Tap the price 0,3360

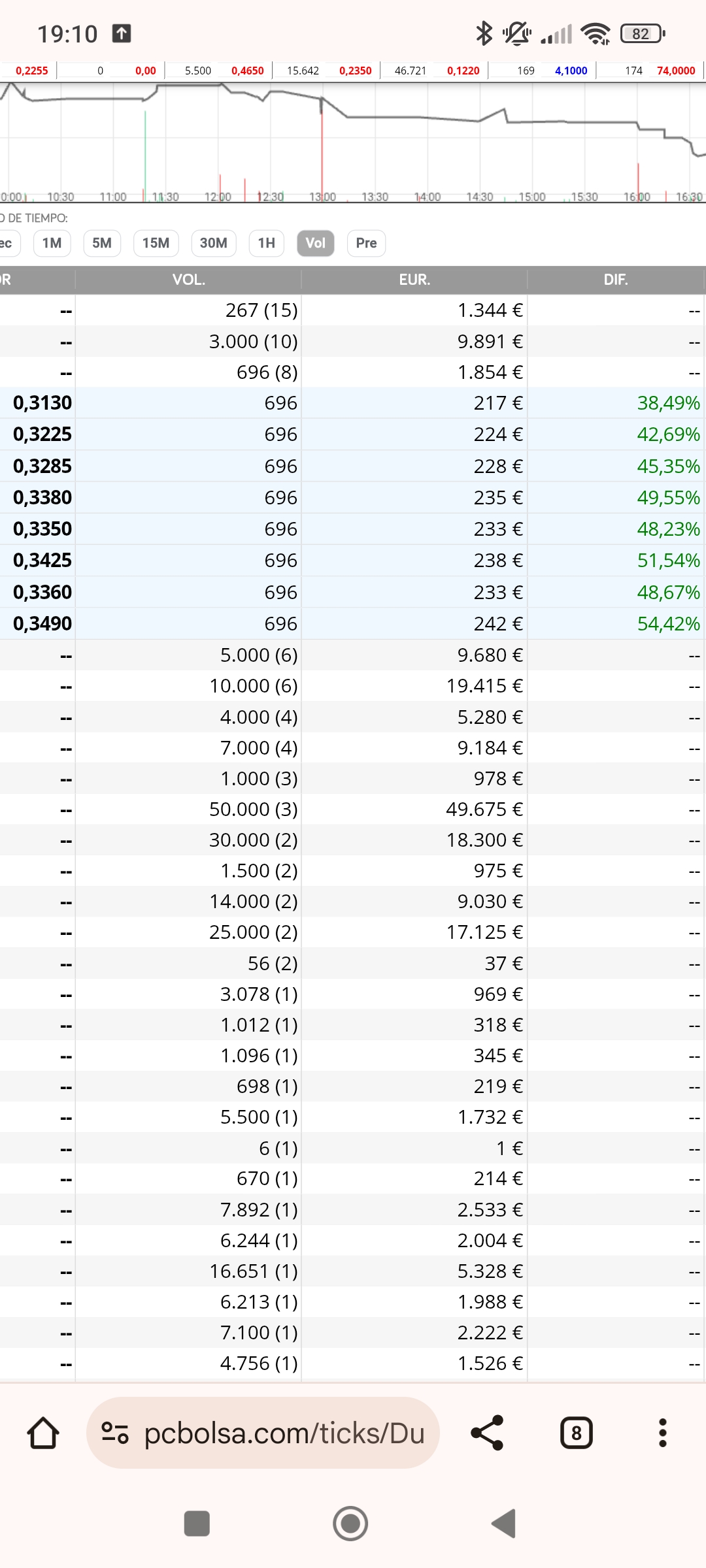42,593
